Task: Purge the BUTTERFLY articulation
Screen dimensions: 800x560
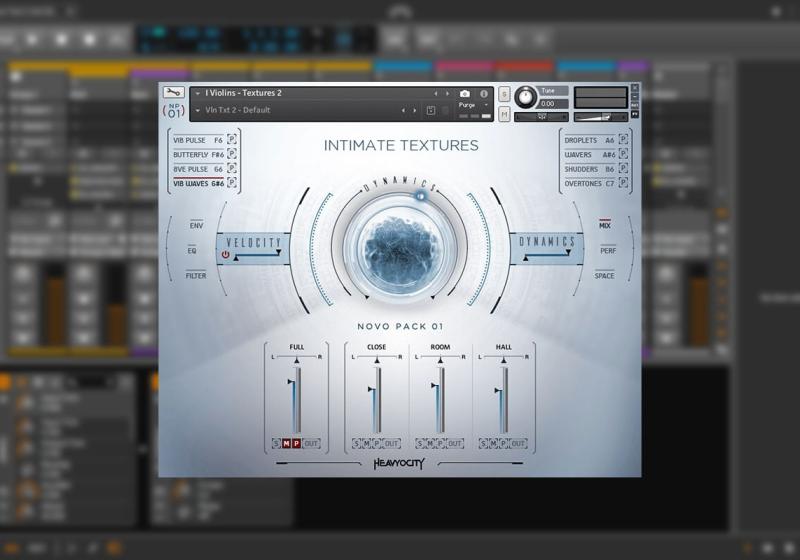Action: (x=232, y=154)
